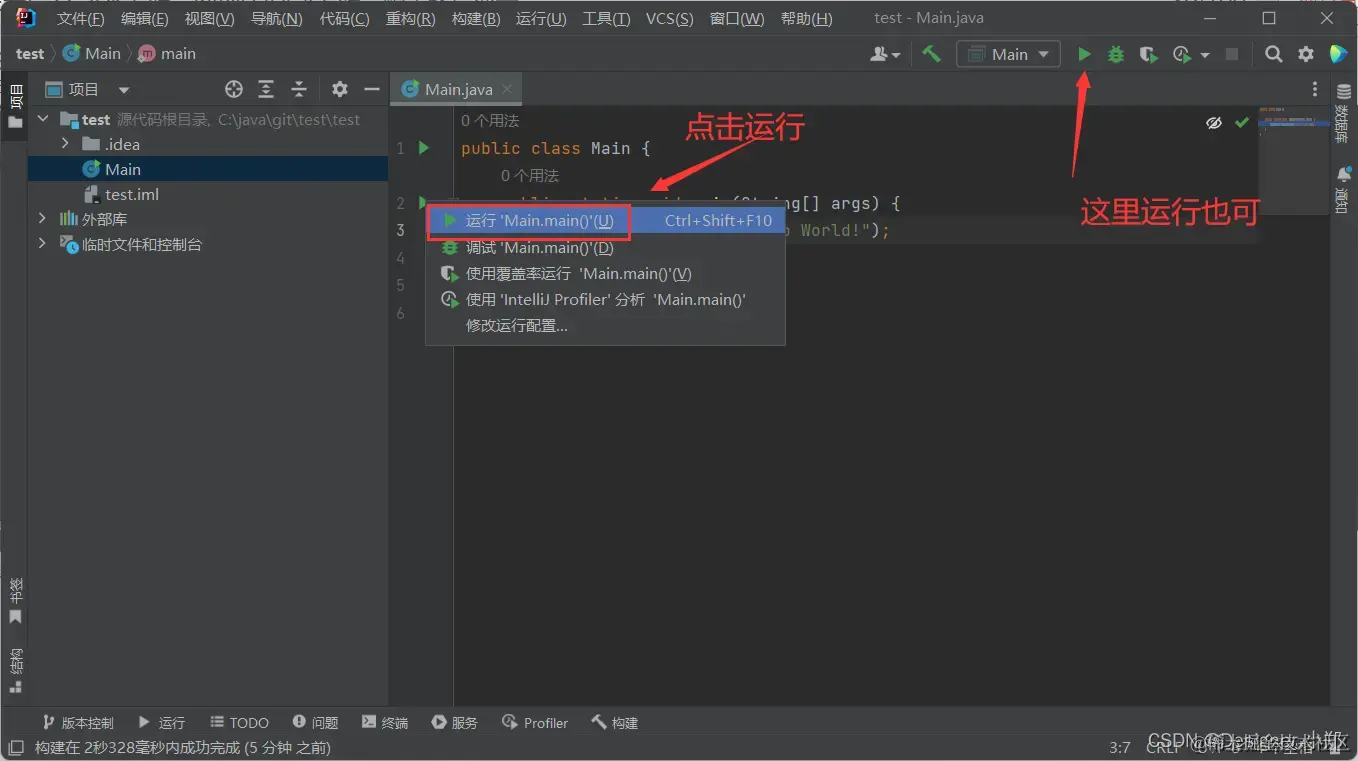Choose IntelliJ Profiler 分析 entry
Image resolution: width=1358 pixels, height=761 pixels.
(x=605, y=299)
